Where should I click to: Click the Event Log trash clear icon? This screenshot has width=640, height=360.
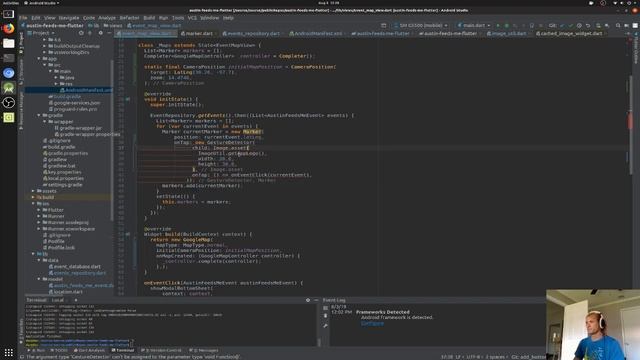(325, 316)
